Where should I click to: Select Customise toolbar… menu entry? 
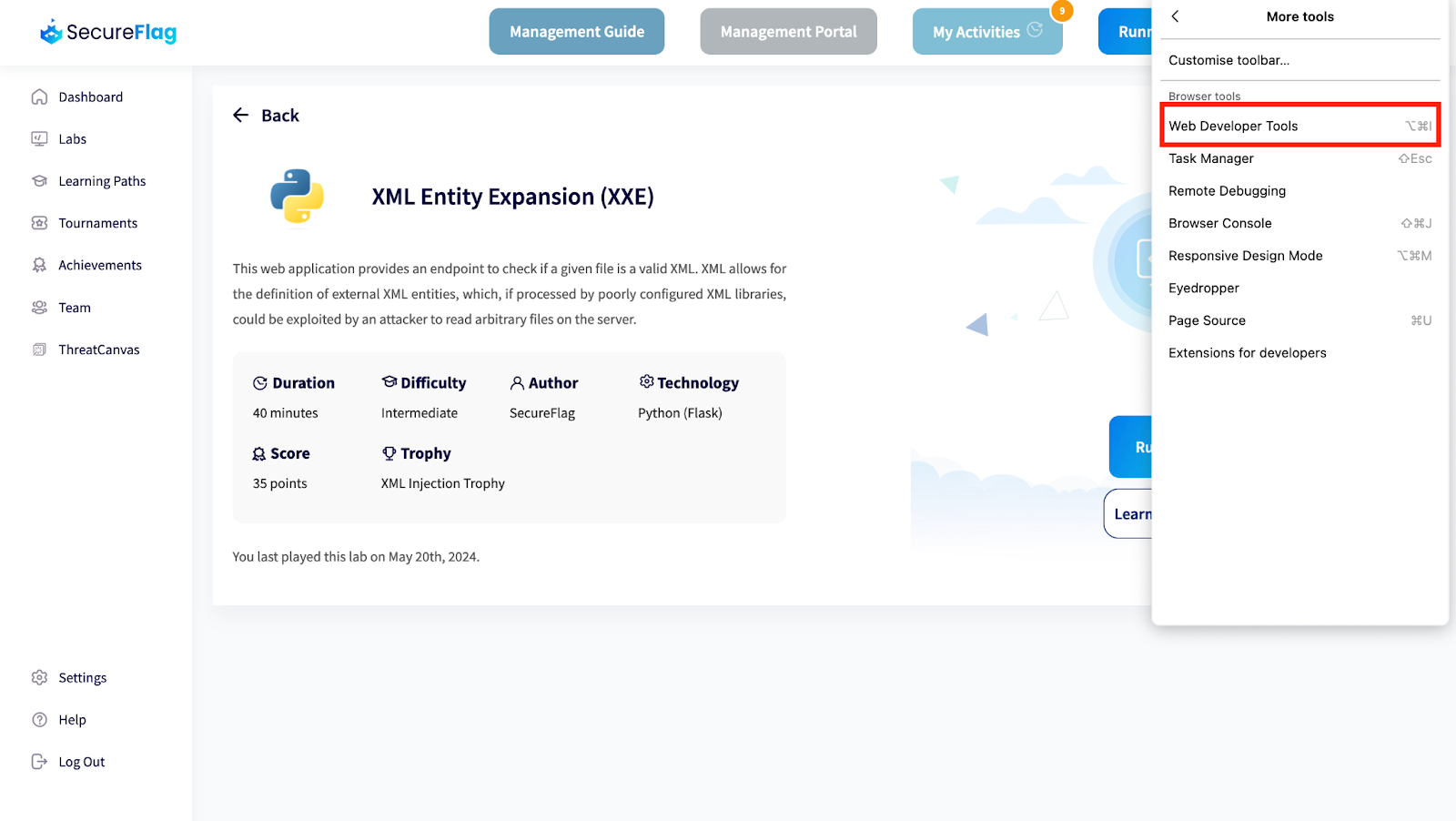1299,60
